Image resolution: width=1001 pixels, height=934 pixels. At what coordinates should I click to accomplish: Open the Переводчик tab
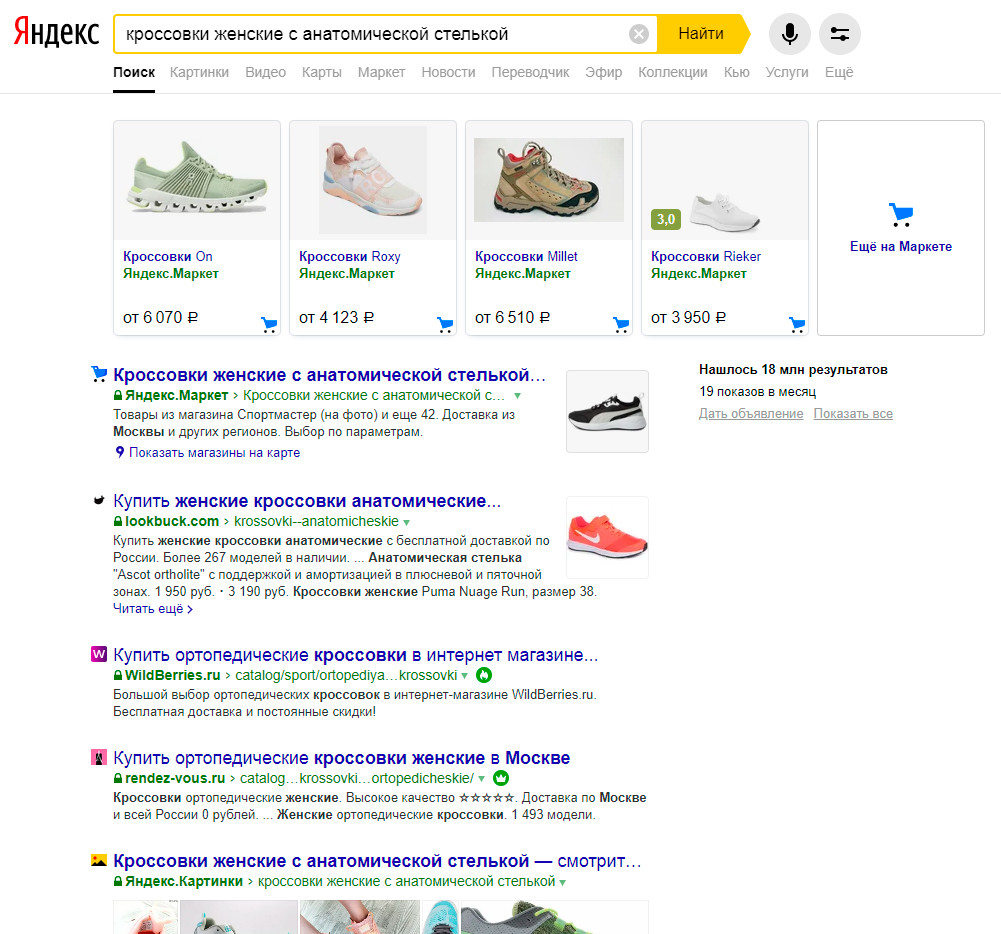tap(530, 72)
